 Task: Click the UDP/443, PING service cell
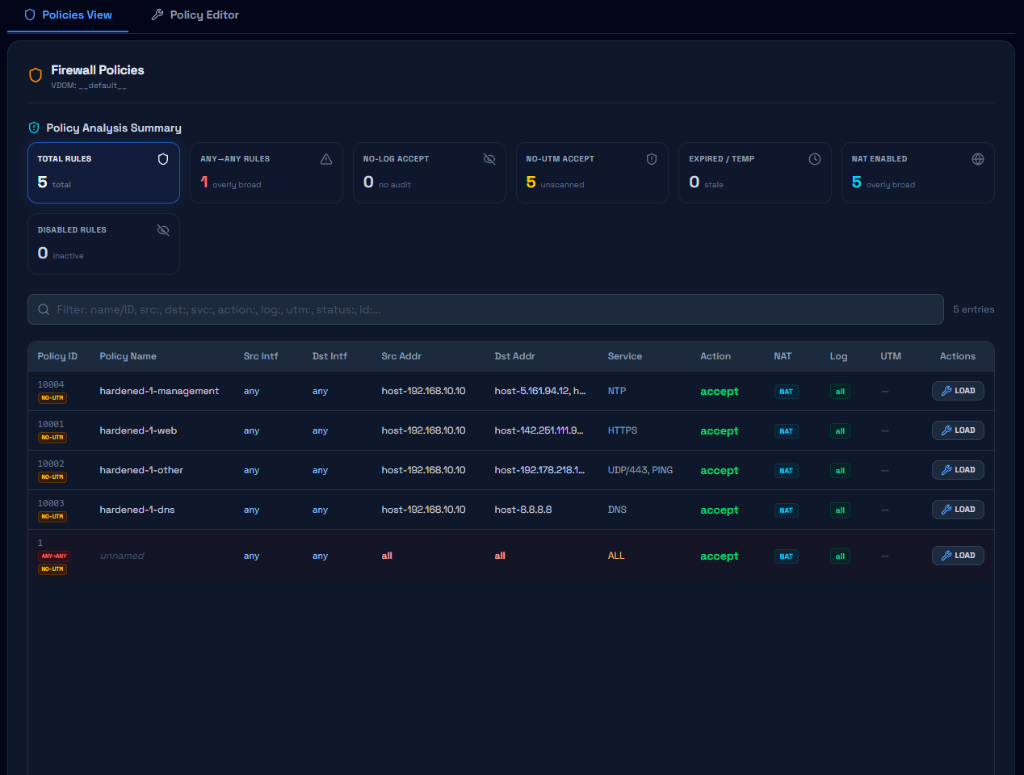640,470
